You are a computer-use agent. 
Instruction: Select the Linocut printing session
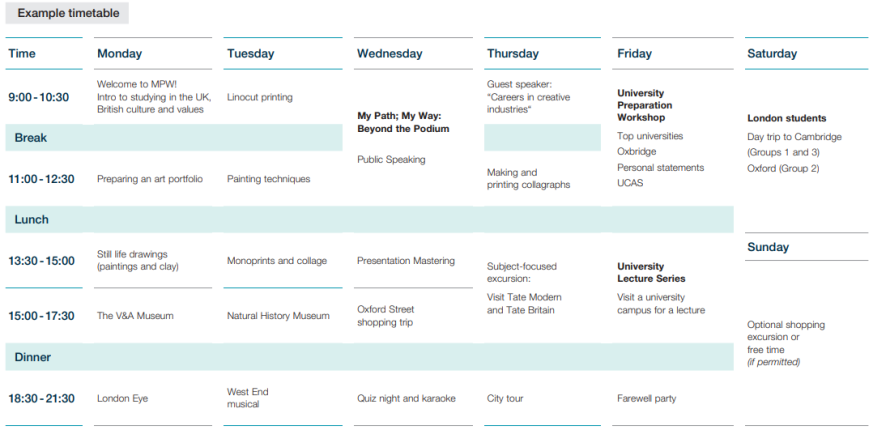click(260, 97)
